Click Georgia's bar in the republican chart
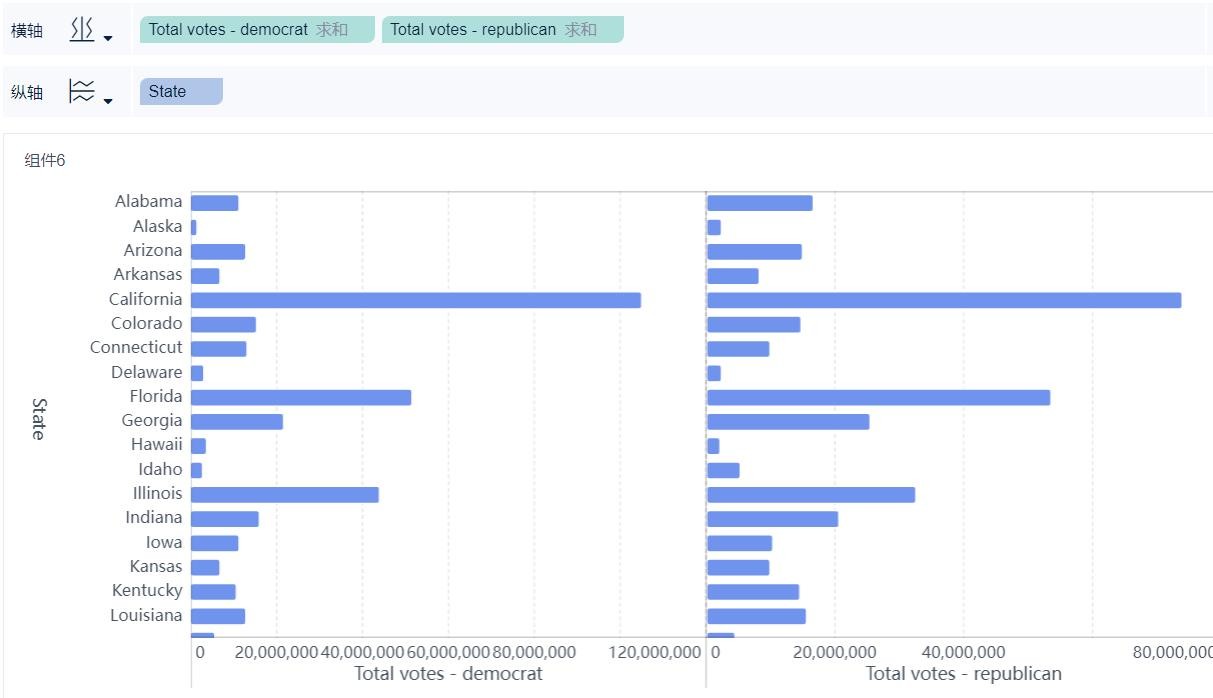The width and height of the screenshot is (1213, 698). coord(788,421)
